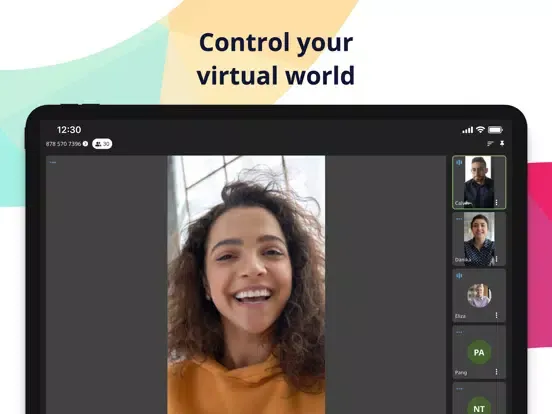Viewport: 552px width, 414px height.
Task: Open the three-dot menu on Calvin's tile
Action: tap(496, 202)
